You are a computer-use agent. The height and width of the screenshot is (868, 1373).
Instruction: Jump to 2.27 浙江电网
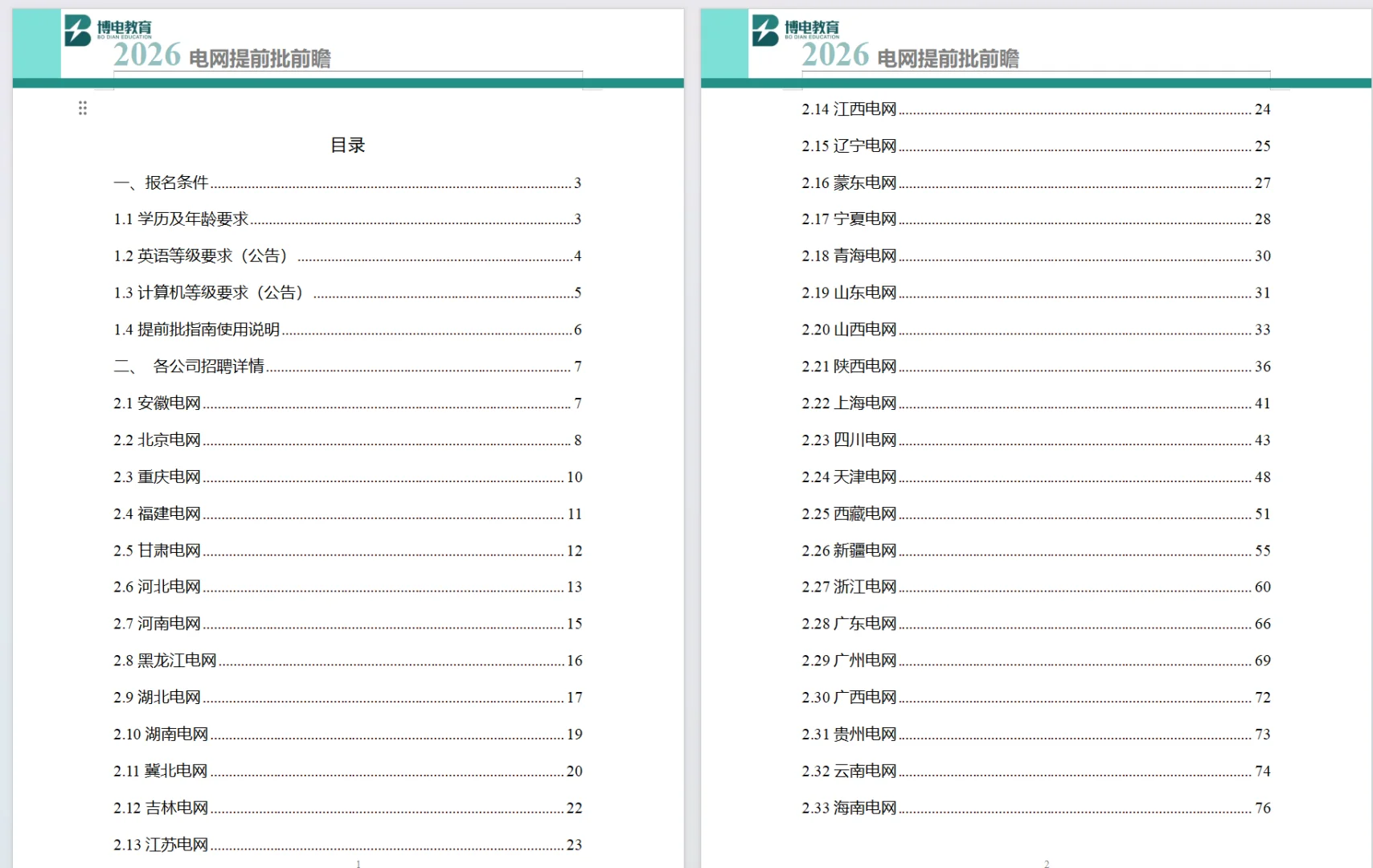[x=1036, y=587]
